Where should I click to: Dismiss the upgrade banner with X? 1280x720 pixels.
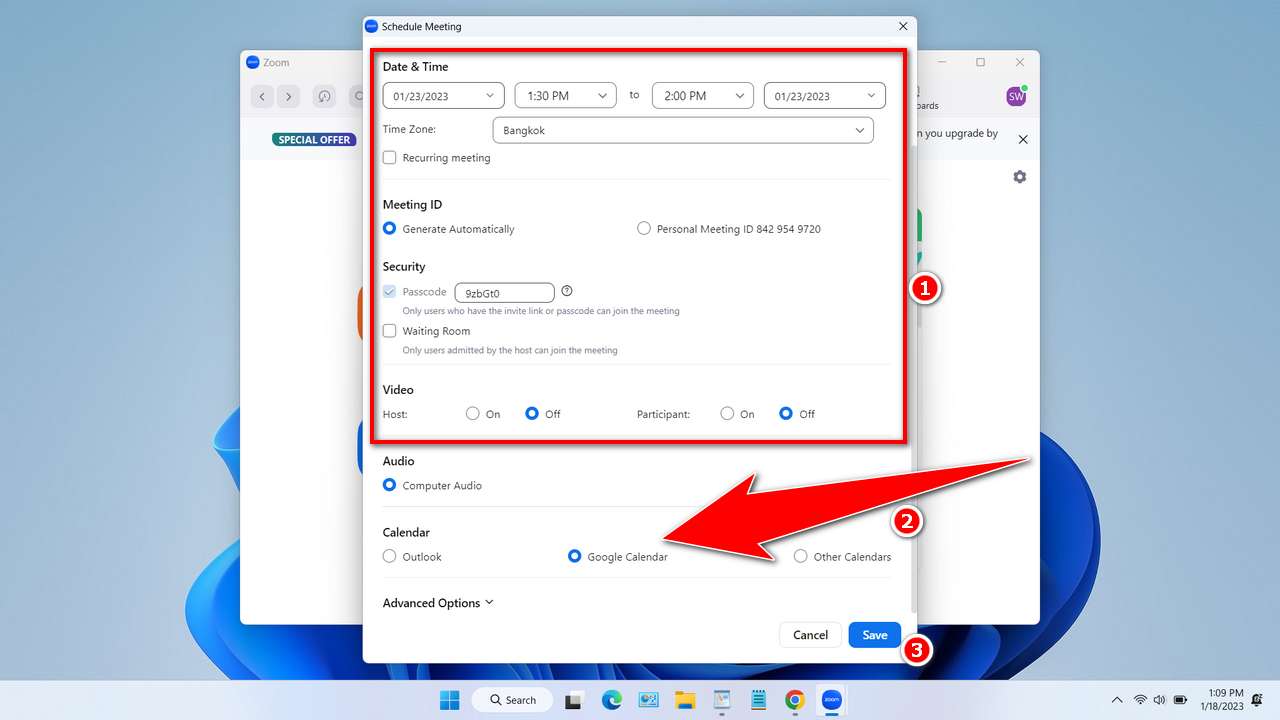pos(1023,139)
